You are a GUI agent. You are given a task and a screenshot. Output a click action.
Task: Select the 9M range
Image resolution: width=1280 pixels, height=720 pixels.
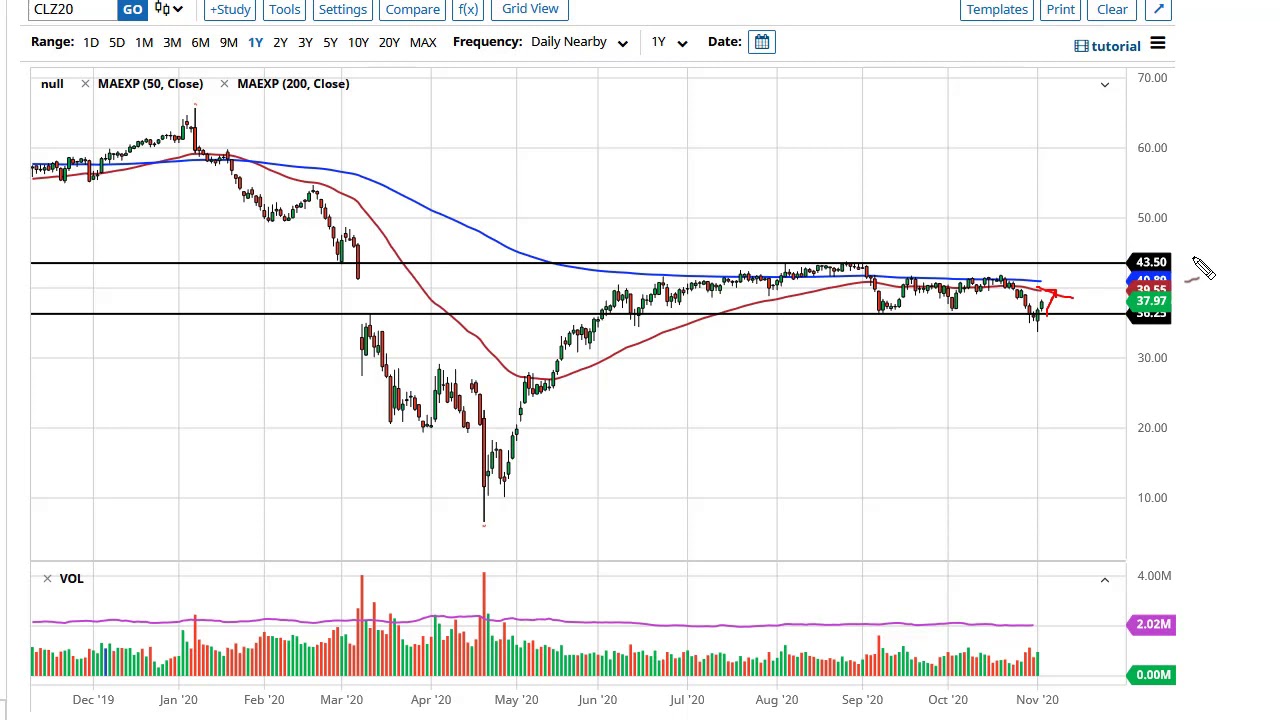[228, 42]
